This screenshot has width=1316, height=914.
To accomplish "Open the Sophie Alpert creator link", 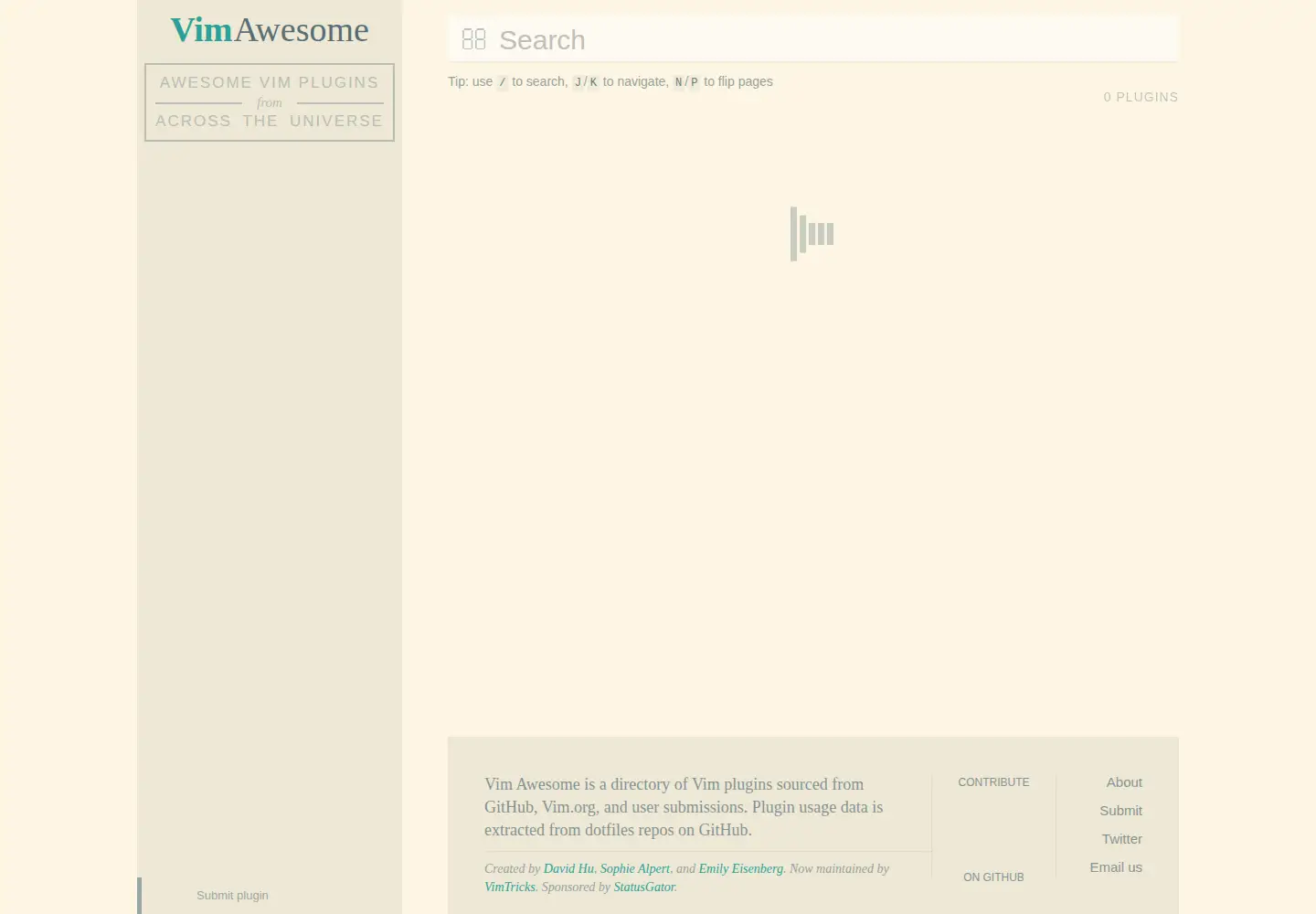I will point(635,869).
